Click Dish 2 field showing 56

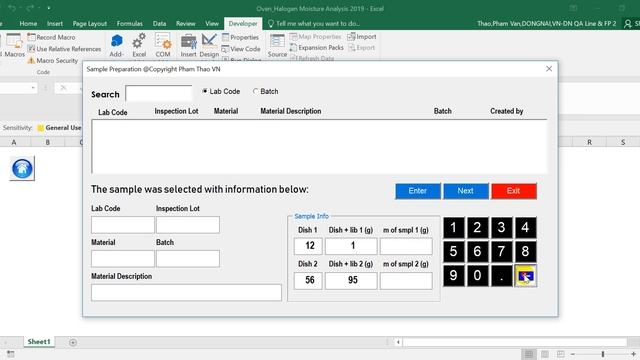click(308, 280)
